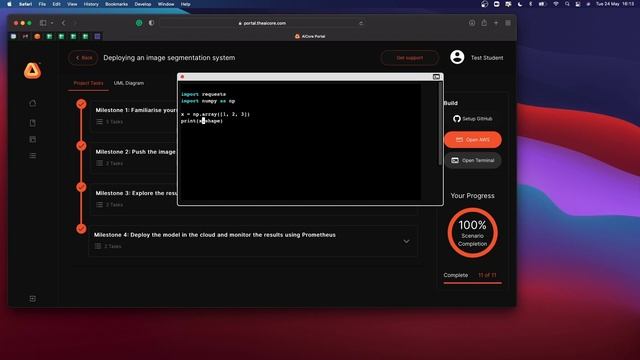Click the Milestone 2 completed checkmark
Viewport: 640px width, 360px height.
81,145
